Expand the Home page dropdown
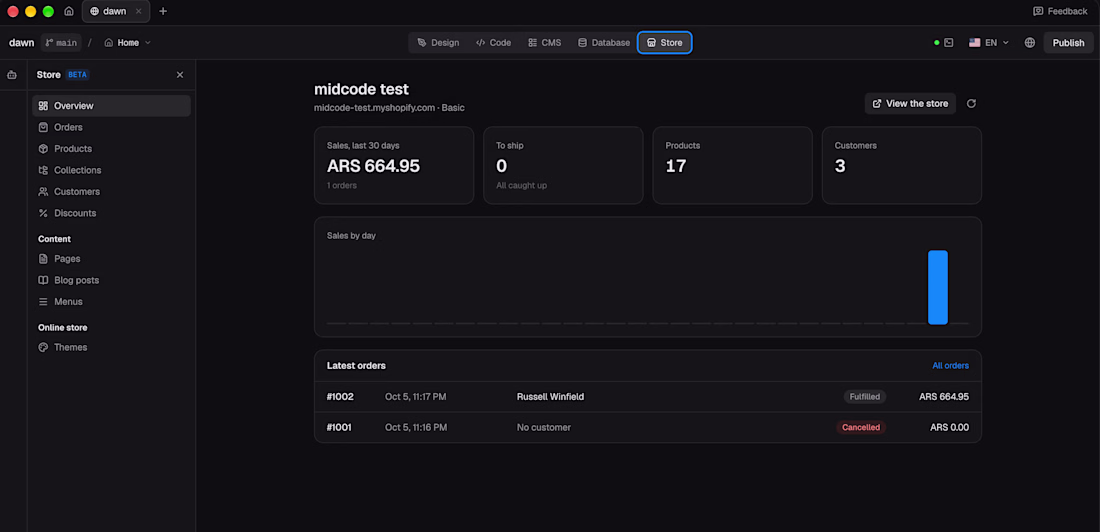Image resolution: width=1100 pixels, height=532 pixels. tap(127, 43)
